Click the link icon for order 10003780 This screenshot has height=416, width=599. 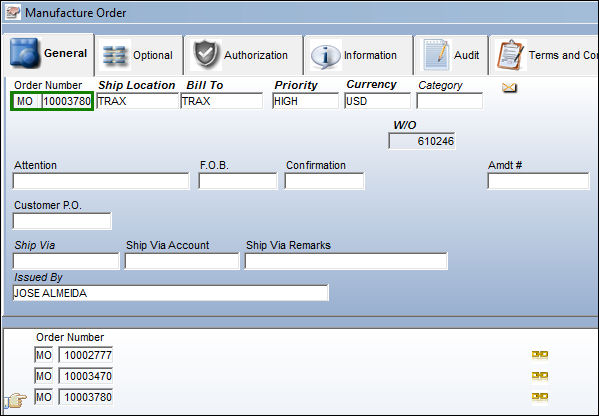pos(540,397)
